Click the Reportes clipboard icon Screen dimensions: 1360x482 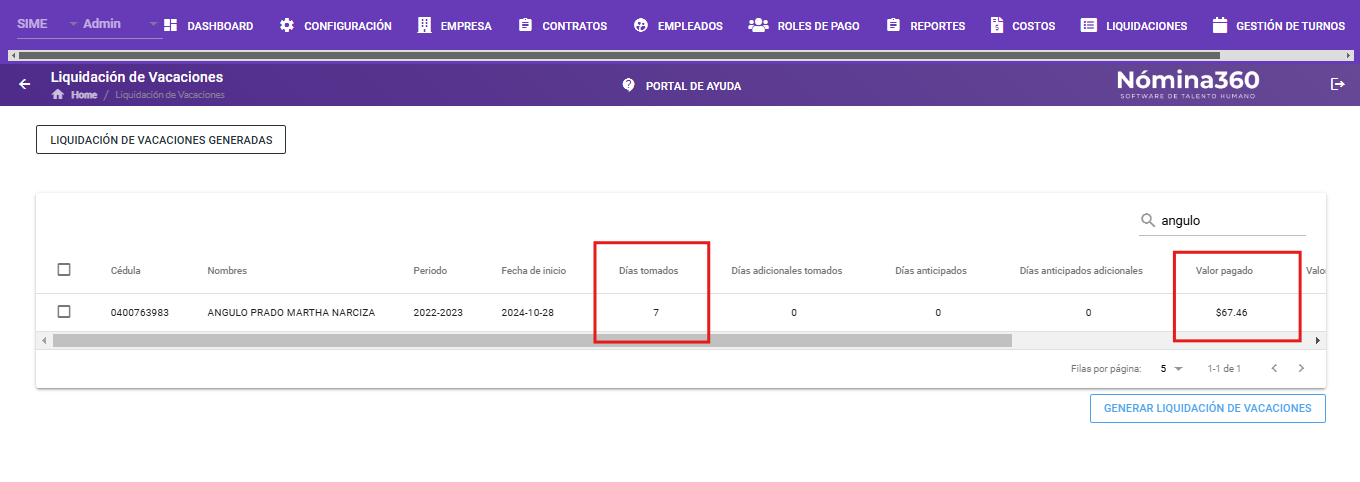[x=894, y=25]
